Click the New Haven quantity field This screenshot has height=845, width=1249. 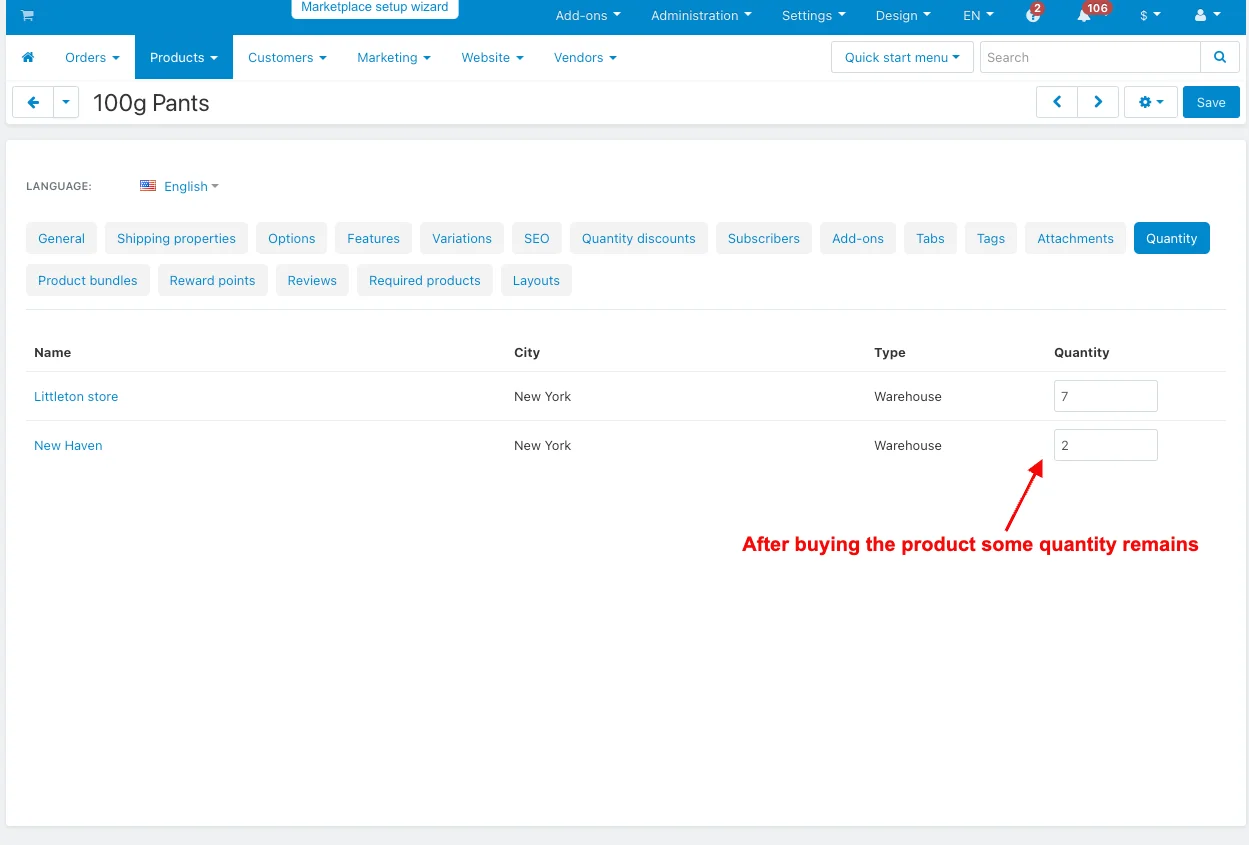click(1105, 445)
